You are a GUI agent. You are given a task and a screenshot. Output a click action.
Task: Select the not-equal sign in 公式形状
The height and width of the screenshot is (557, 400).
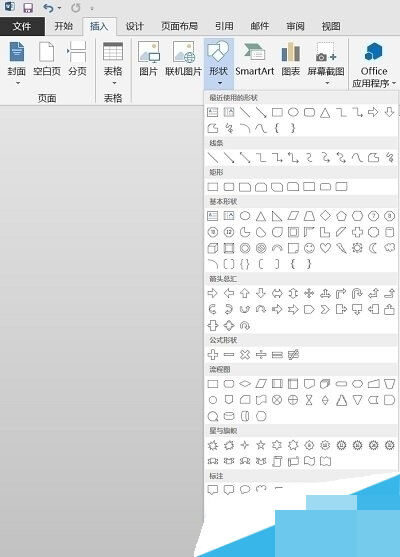point(293,355)
